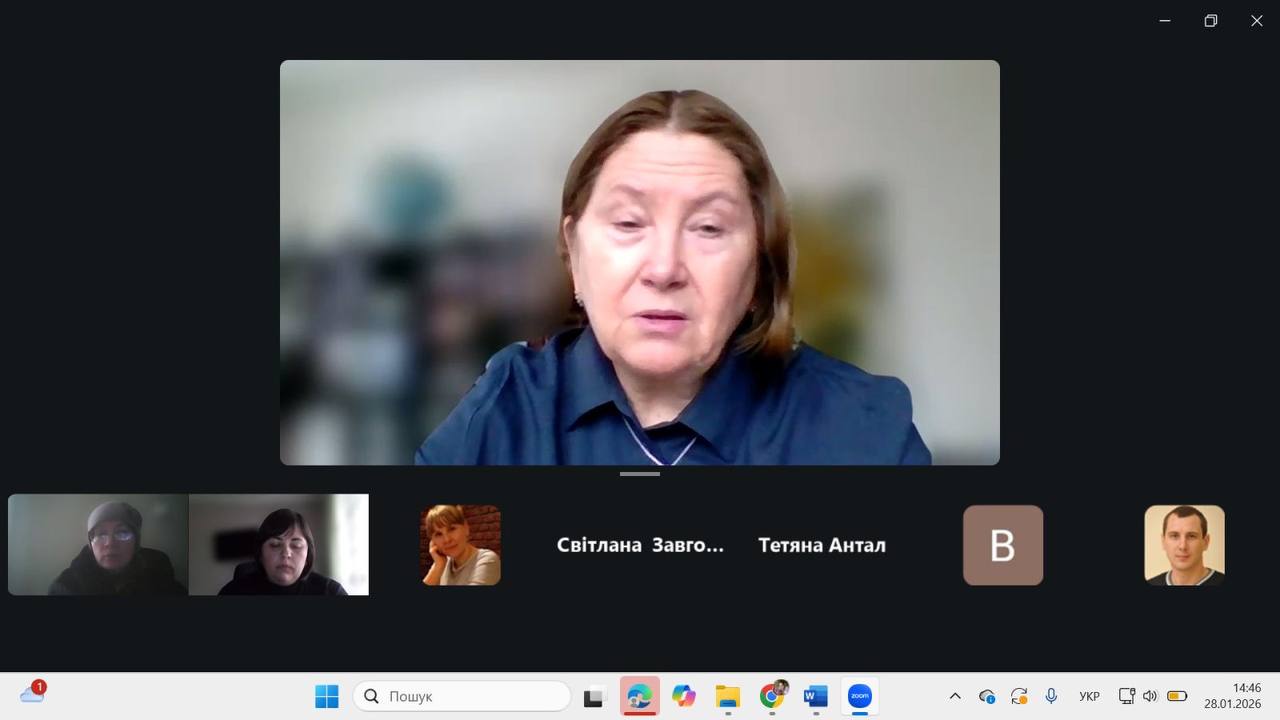The width and height of the screenshot is (1280, 720).
Task: Expand the hidden system tray icons chevron
Action: pyautogui.click(x=955, y=696)
